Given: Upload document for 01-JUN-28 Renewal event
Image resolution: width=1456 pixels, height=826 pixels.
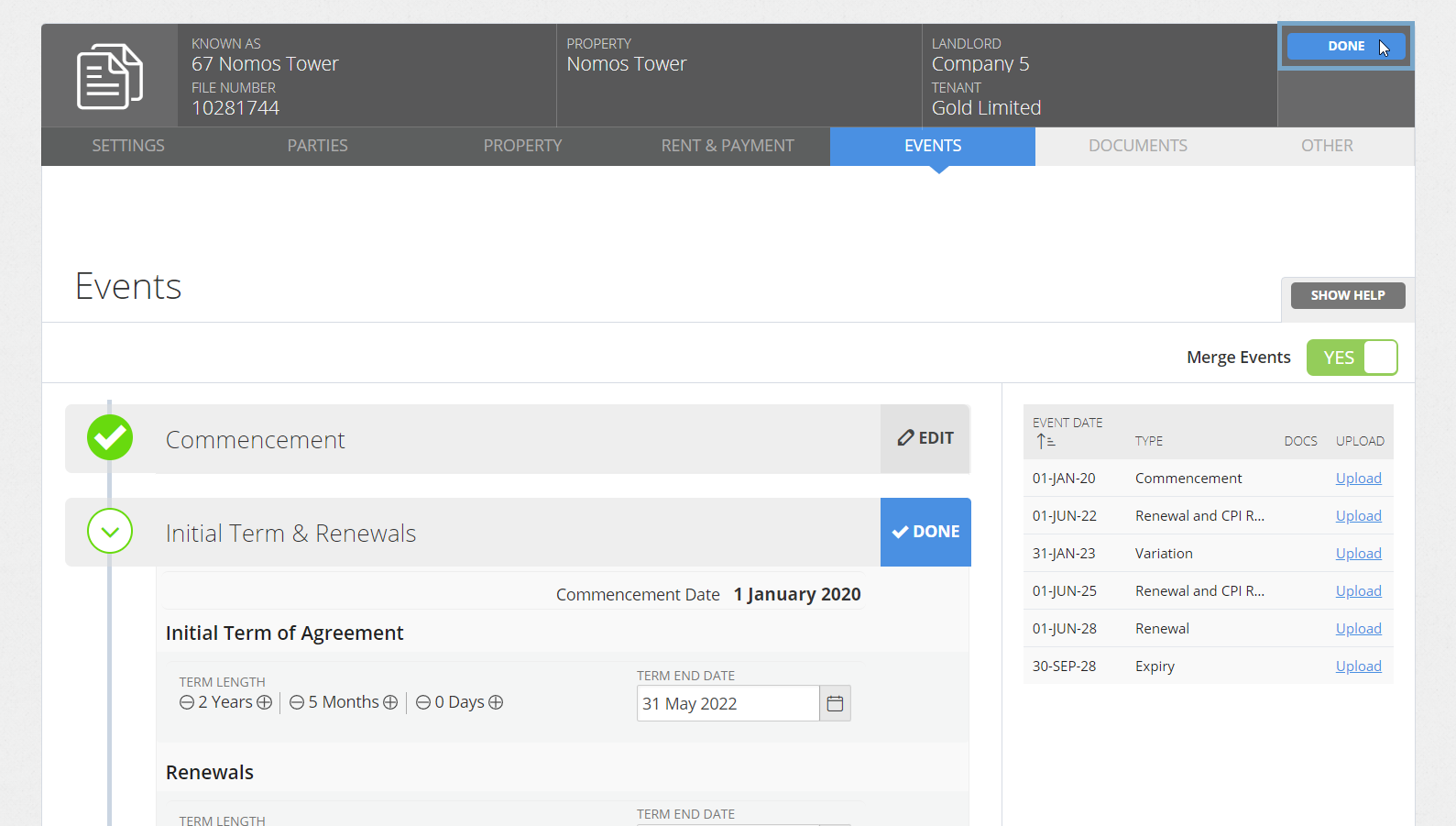Looking at the screenshot, I should tap(1358, 629).
